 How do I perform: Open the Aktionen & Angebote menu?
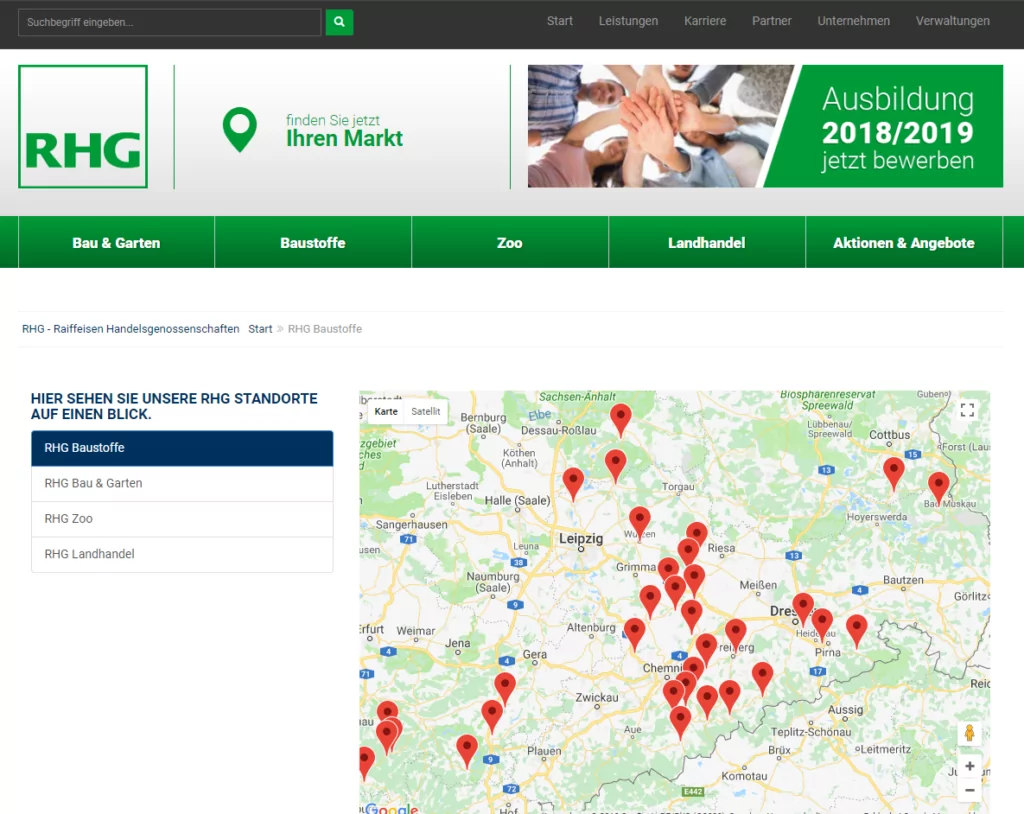(x=904, y=242)
